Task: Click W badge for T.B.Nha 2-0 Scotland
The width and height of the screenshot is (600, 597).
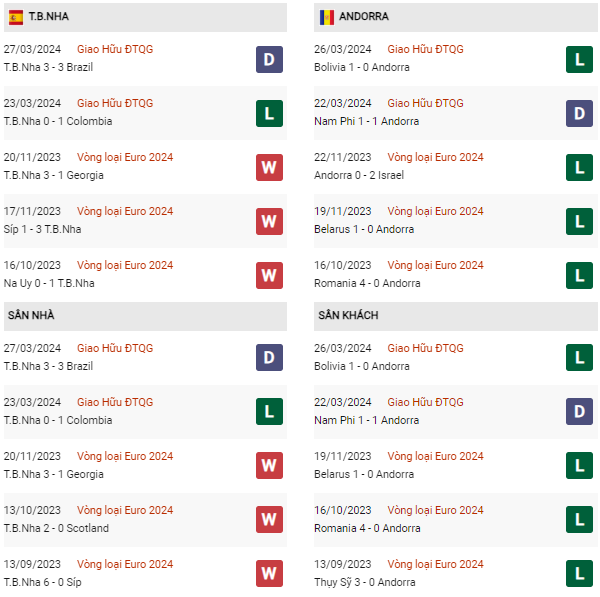Action: click(269, 519)
